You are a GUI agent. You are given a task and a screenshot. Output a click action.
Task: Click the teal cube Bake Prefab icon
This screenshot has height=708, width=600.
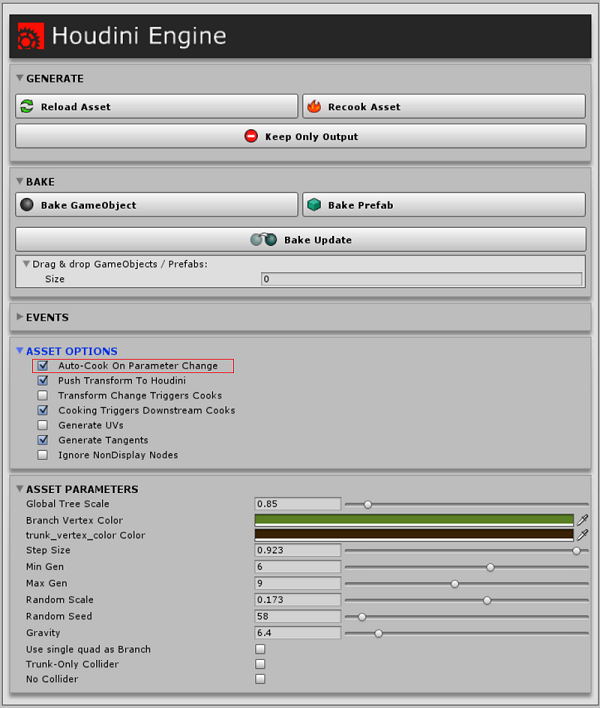314,205
